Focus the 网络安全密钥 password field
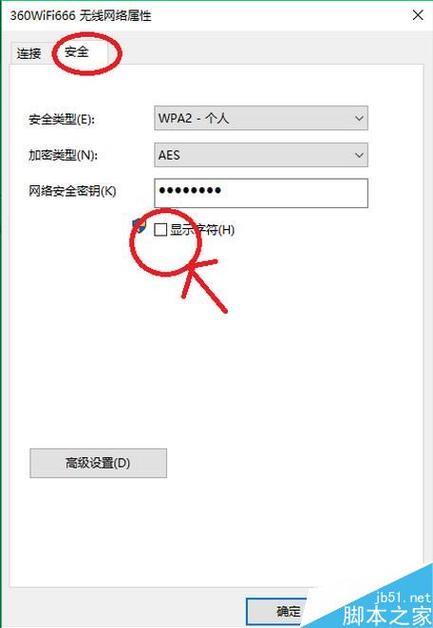This screenshot has width=433, height=628. click(x=261, y=193)
